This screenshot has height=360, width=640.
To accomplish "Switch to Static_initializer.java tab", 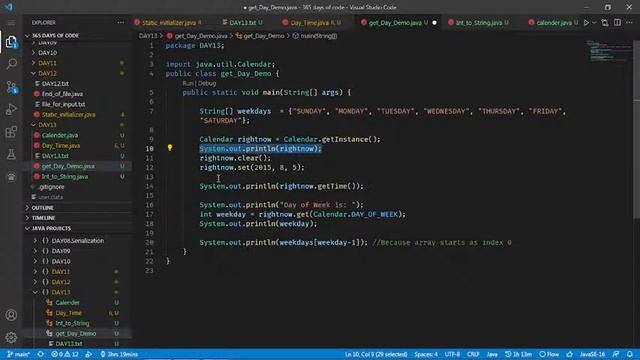I will 169,22.
